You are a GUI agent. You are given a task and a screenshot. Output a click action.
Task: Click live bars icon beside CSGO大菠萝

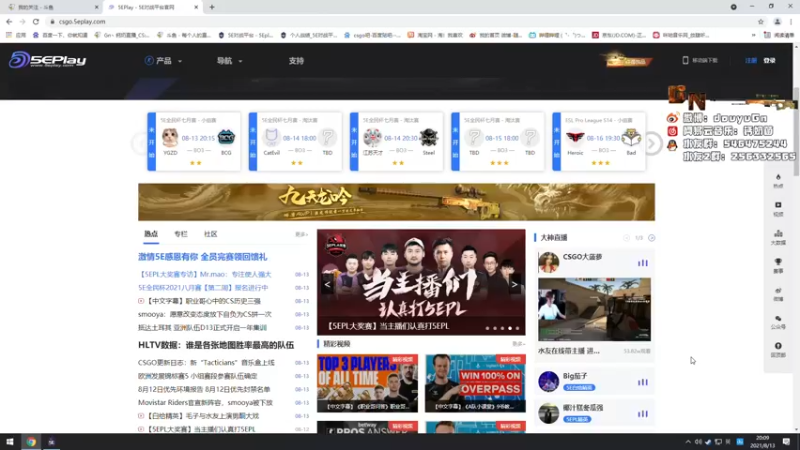tap(642, 263)
